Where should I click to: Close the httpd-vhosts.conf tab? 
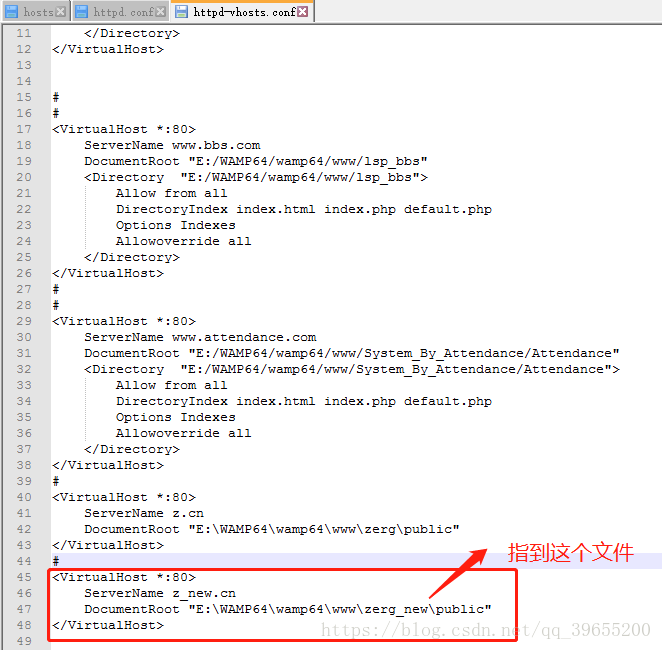[302, 12]
